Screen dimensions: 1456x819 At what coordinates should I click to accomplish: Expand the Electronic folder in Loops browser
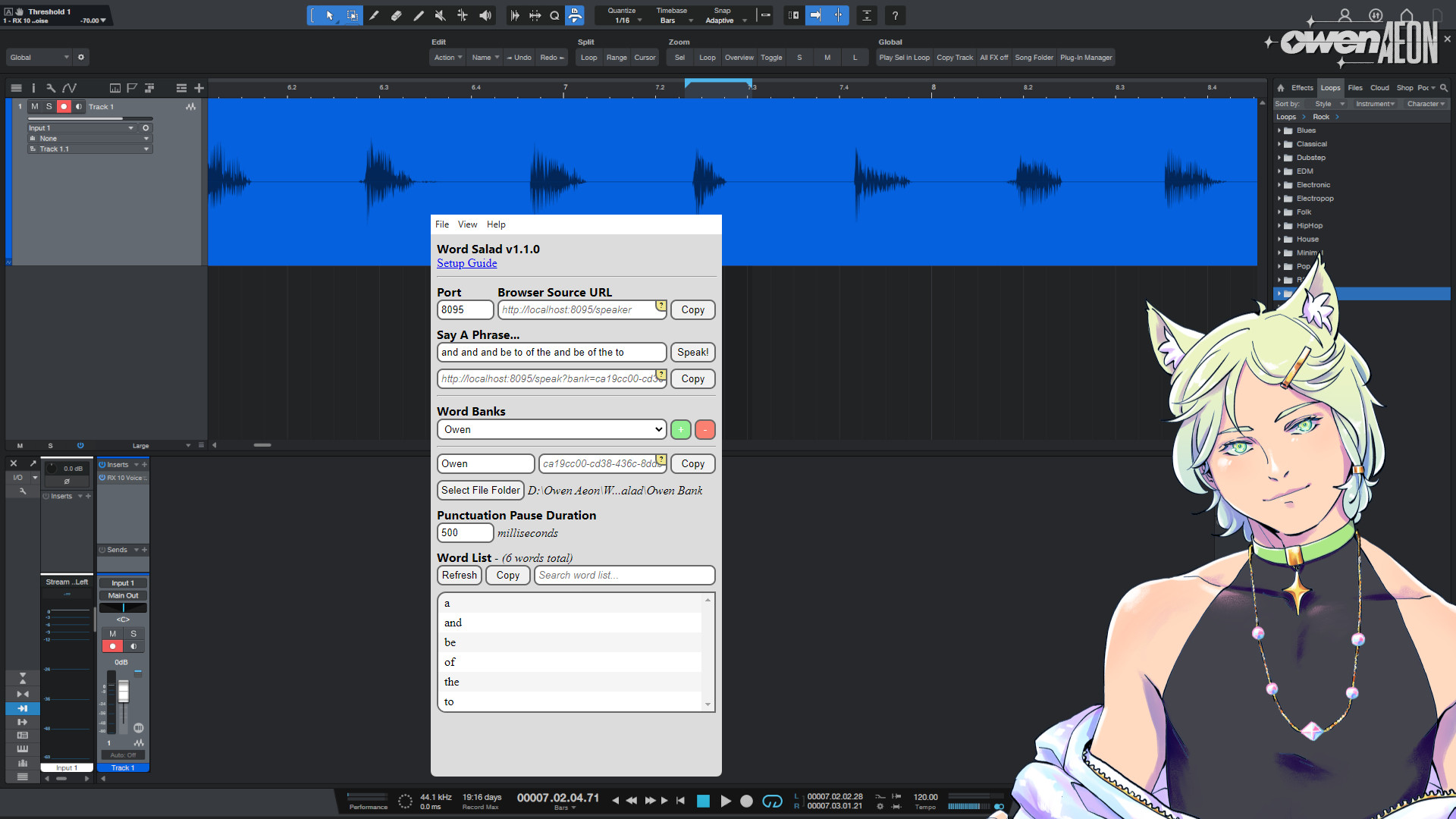(1279, 185)
